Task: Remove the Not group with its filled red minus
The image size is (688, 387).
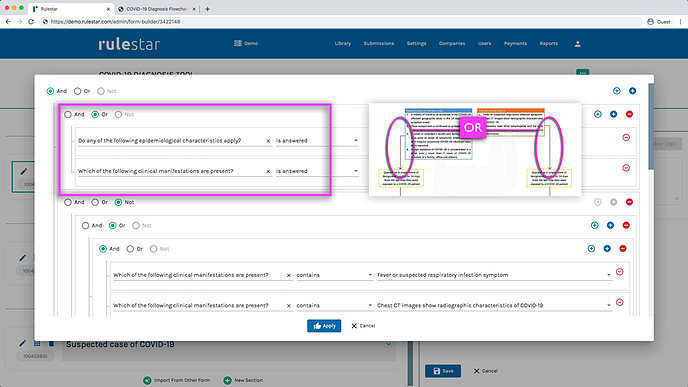Action: (629, 202)
